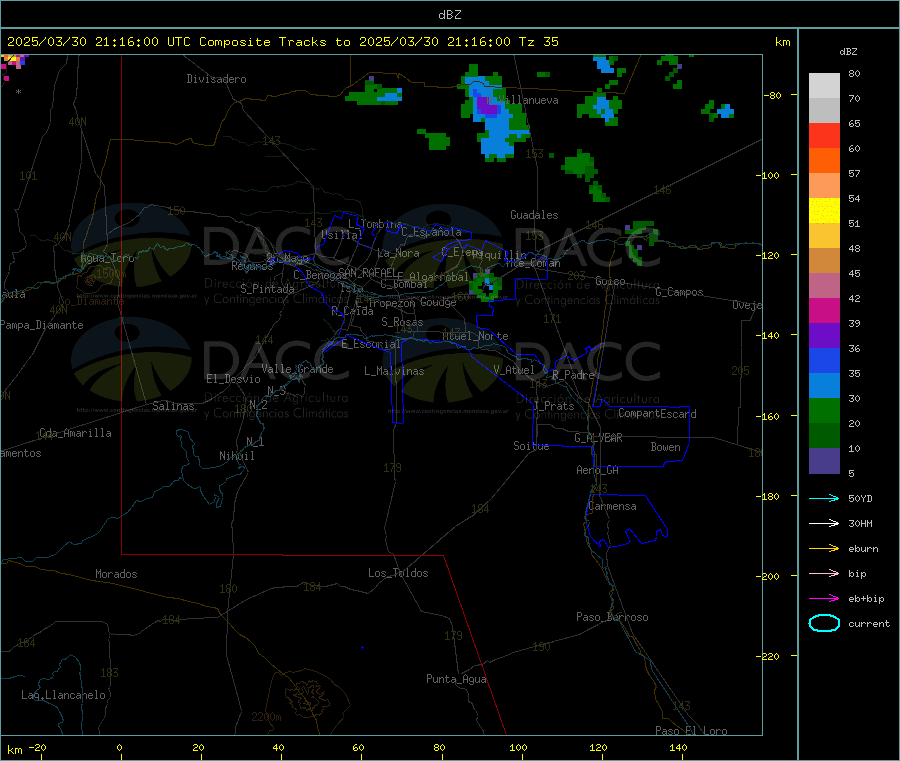Screen dimensions: 900x761
Task: Click the R_Padre map label
Action: tap(573, 375)
